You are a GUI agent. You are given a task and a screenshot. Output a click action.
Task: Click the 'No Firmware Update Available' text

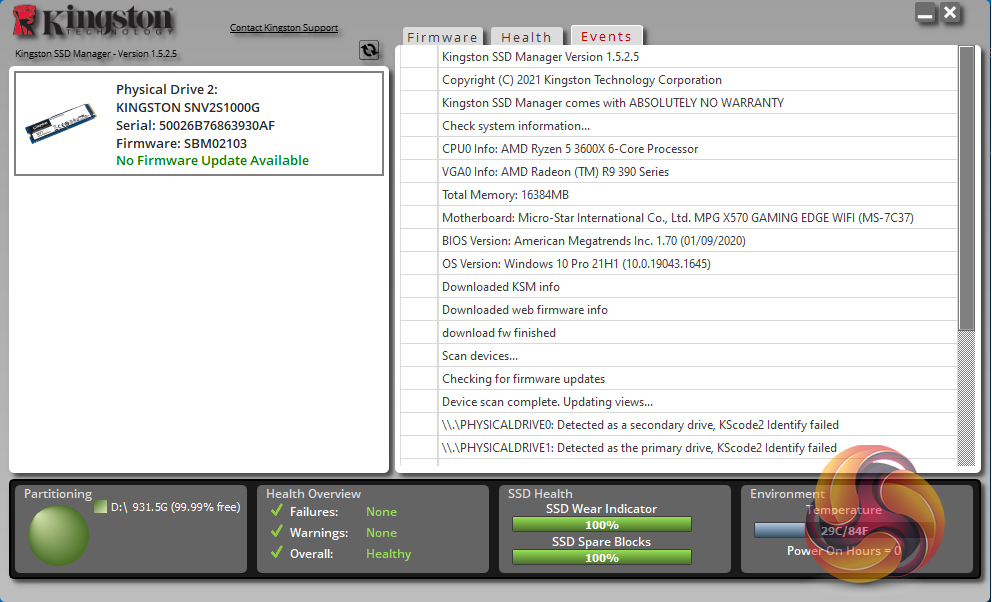click(x=213, y=161)
